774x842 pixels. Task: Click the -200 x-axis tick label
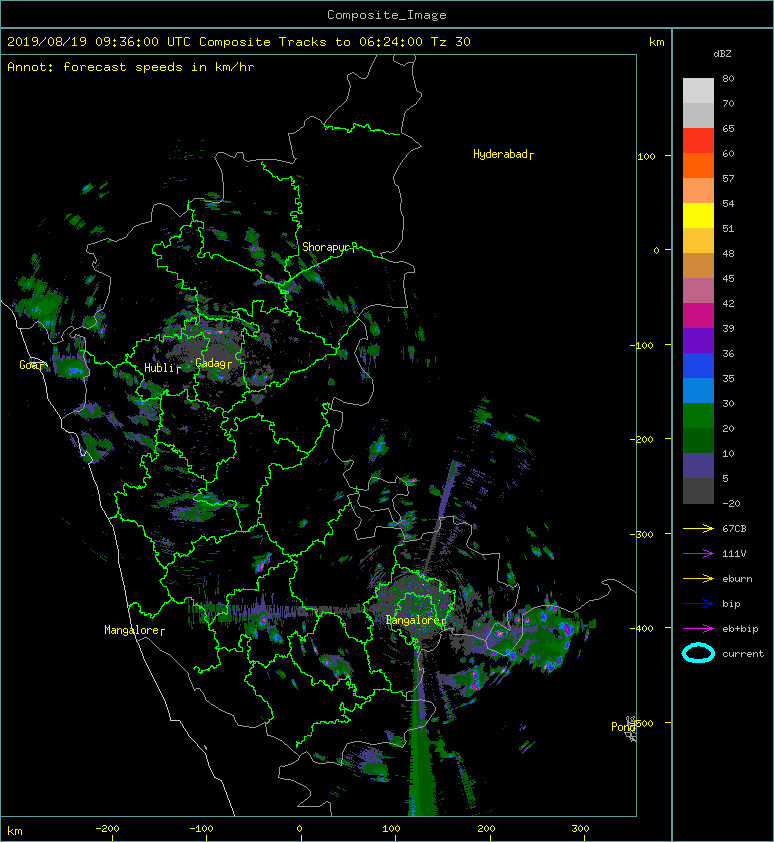107,829
